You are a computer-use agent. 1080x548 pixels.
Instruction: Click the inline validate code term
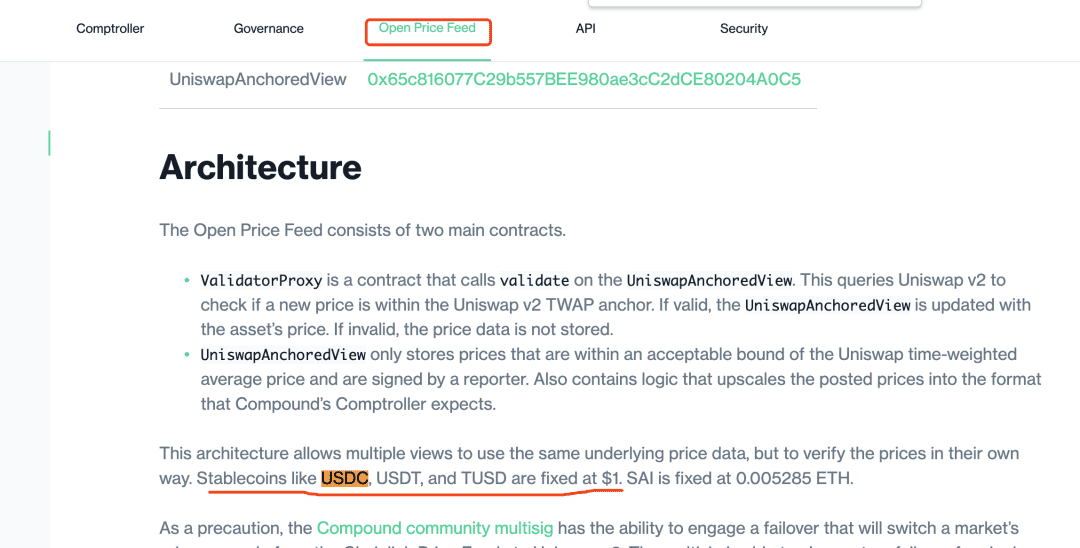tap(534, 280)
